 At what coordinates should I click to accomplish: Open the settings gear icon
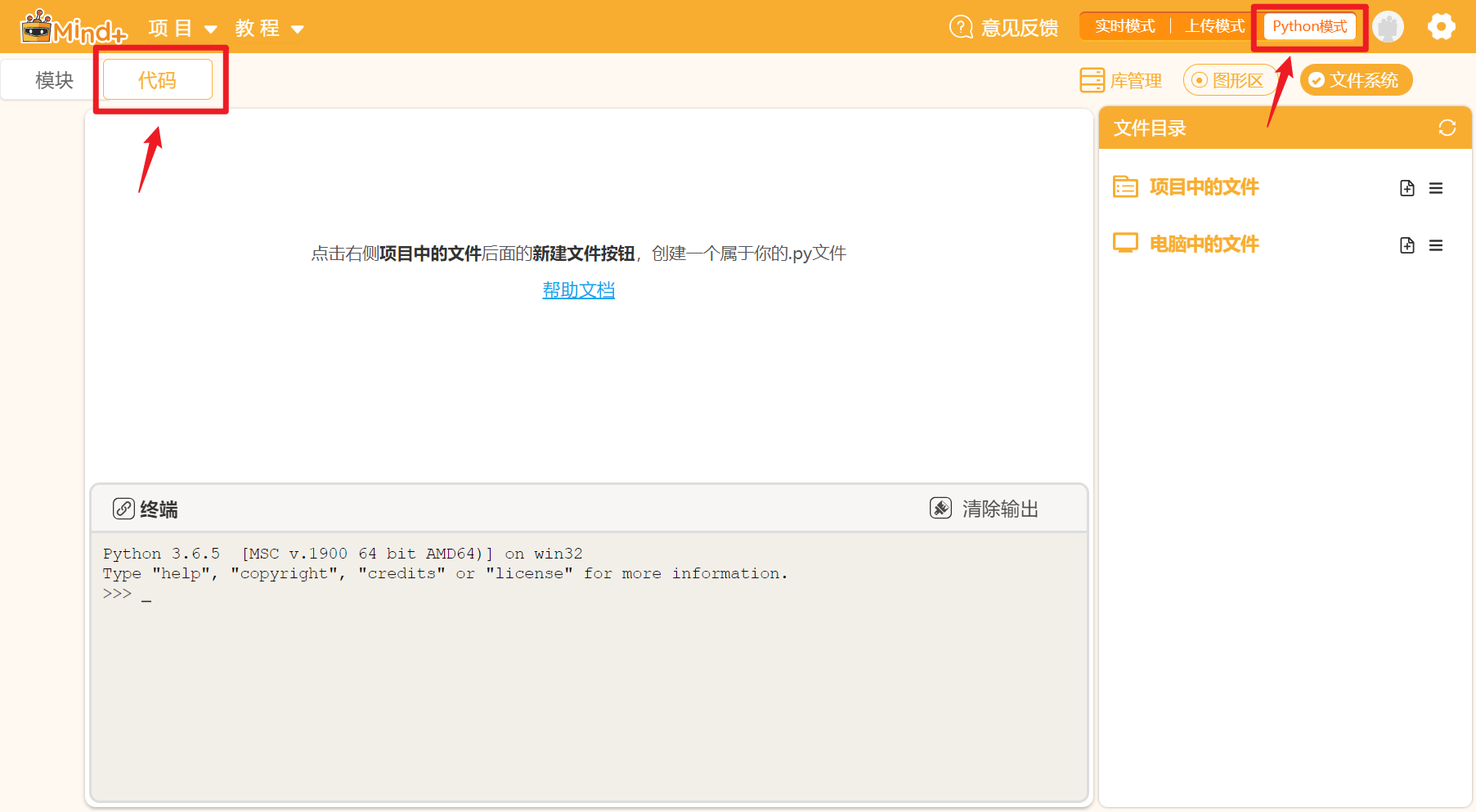coord(1441,27)
